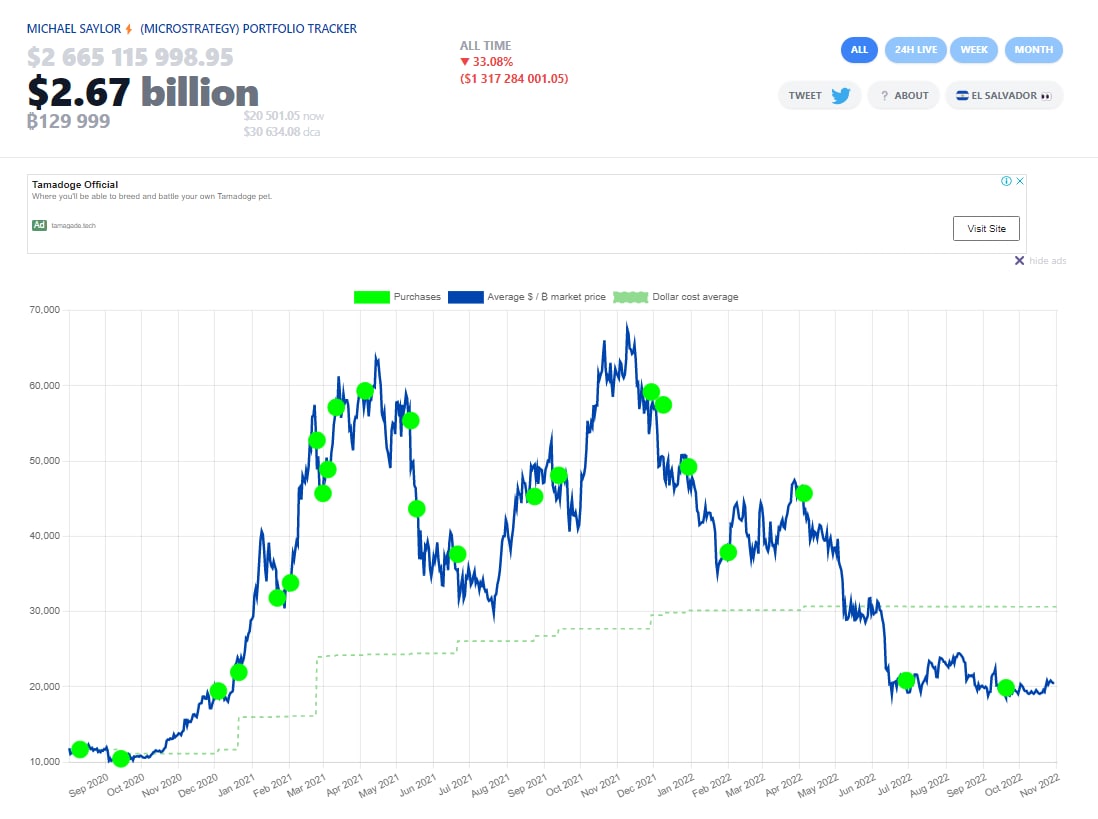Screen dimensions: 1098x819
Task: Click the eyes emoji on EL SALVADOR button
Action: pos(1045,96)
